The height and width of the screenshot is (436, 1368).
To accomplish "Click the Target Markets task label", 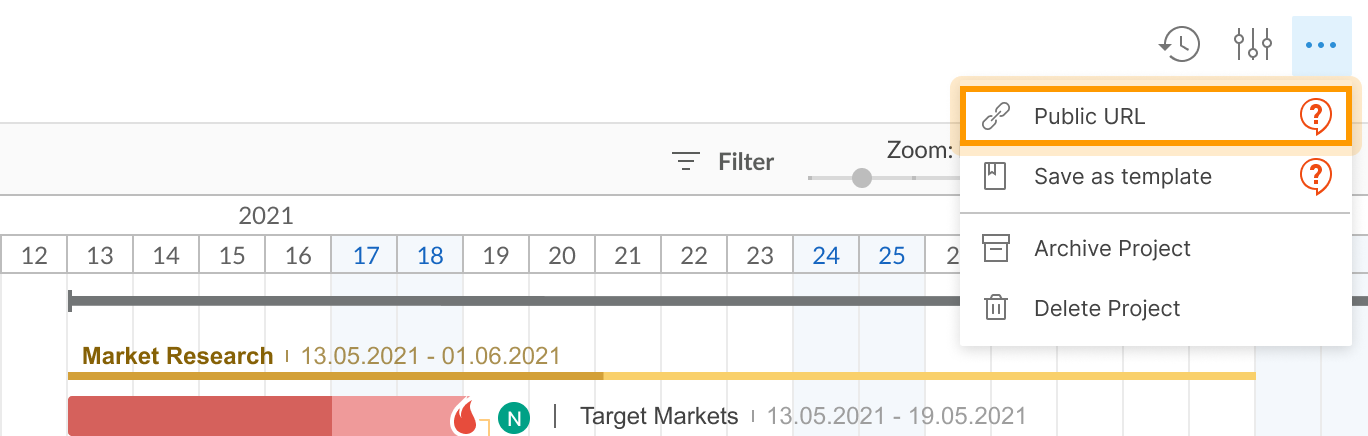I will [659, 416].
